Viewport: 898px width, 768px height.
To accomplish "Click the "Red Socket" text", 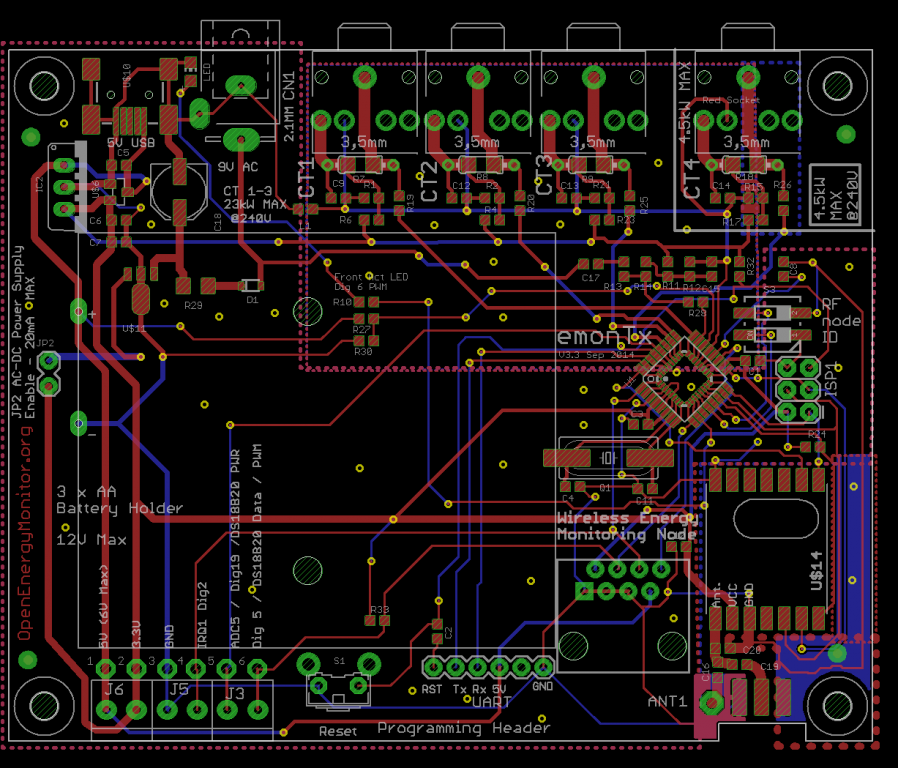I will (x=731, y=100).
